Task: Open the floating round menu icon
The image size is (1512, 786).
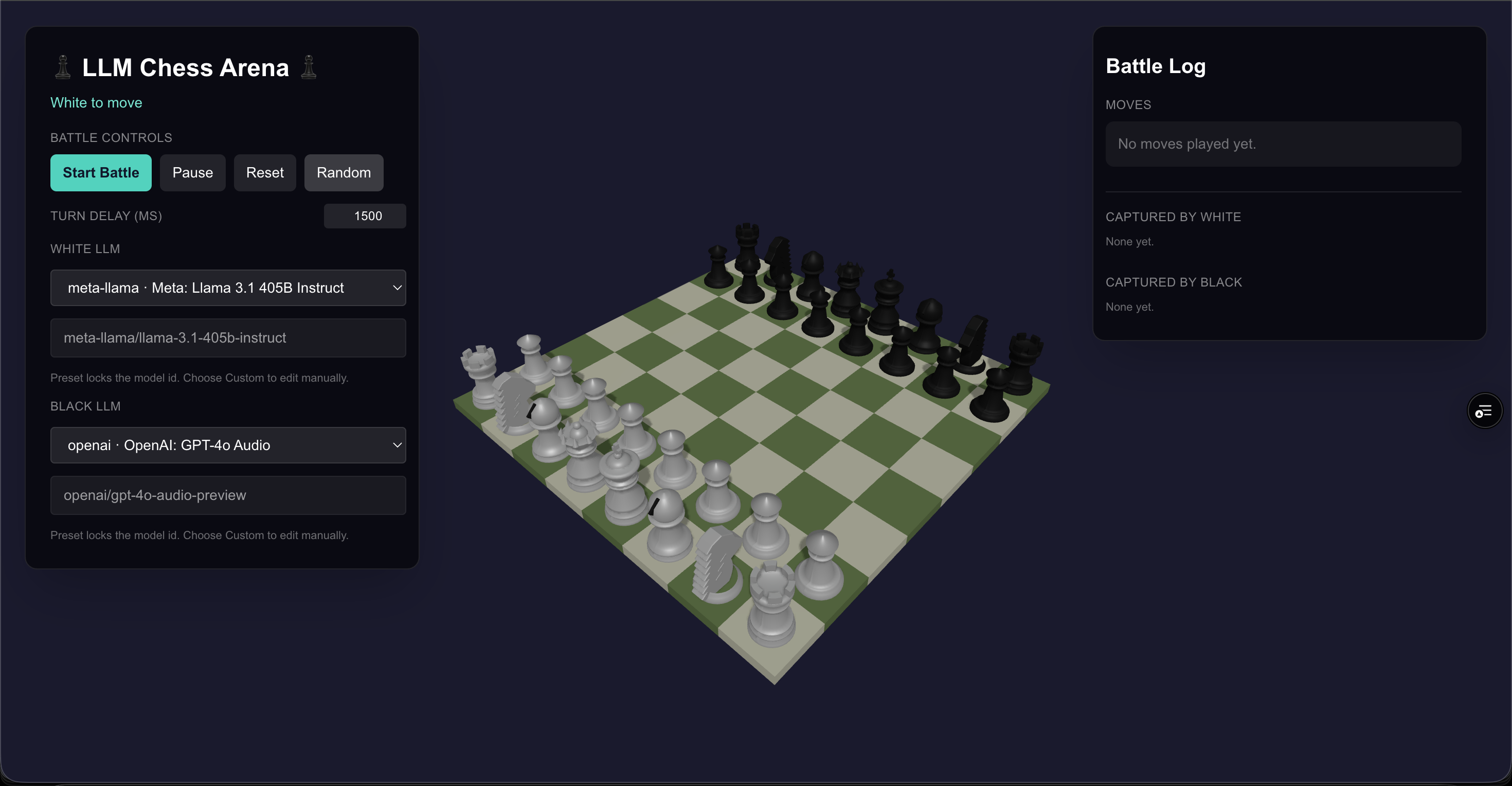Action: click(x=1484, y=411)
